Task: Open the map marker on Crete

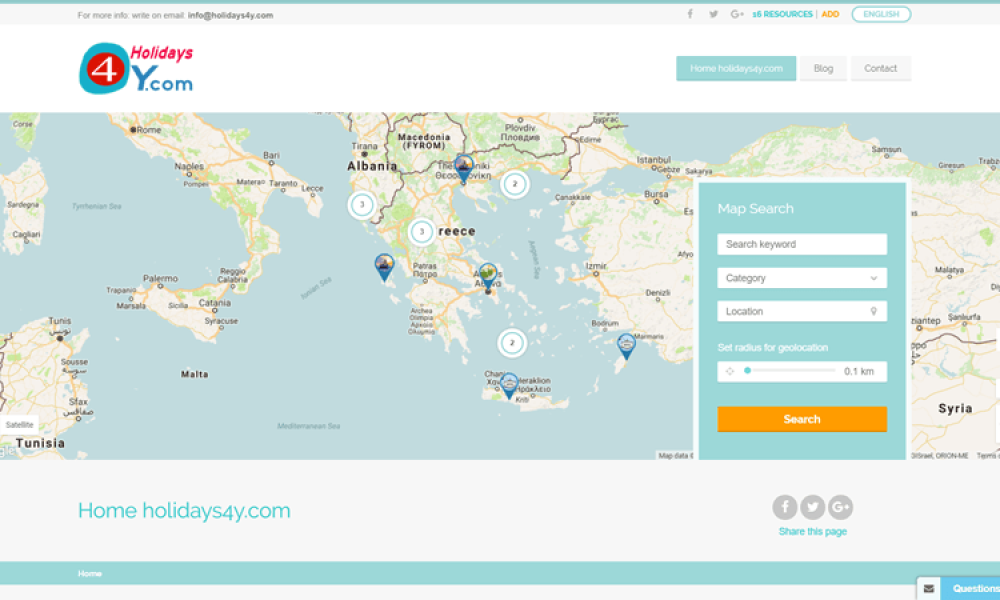Action: click(x=509, y=385)
